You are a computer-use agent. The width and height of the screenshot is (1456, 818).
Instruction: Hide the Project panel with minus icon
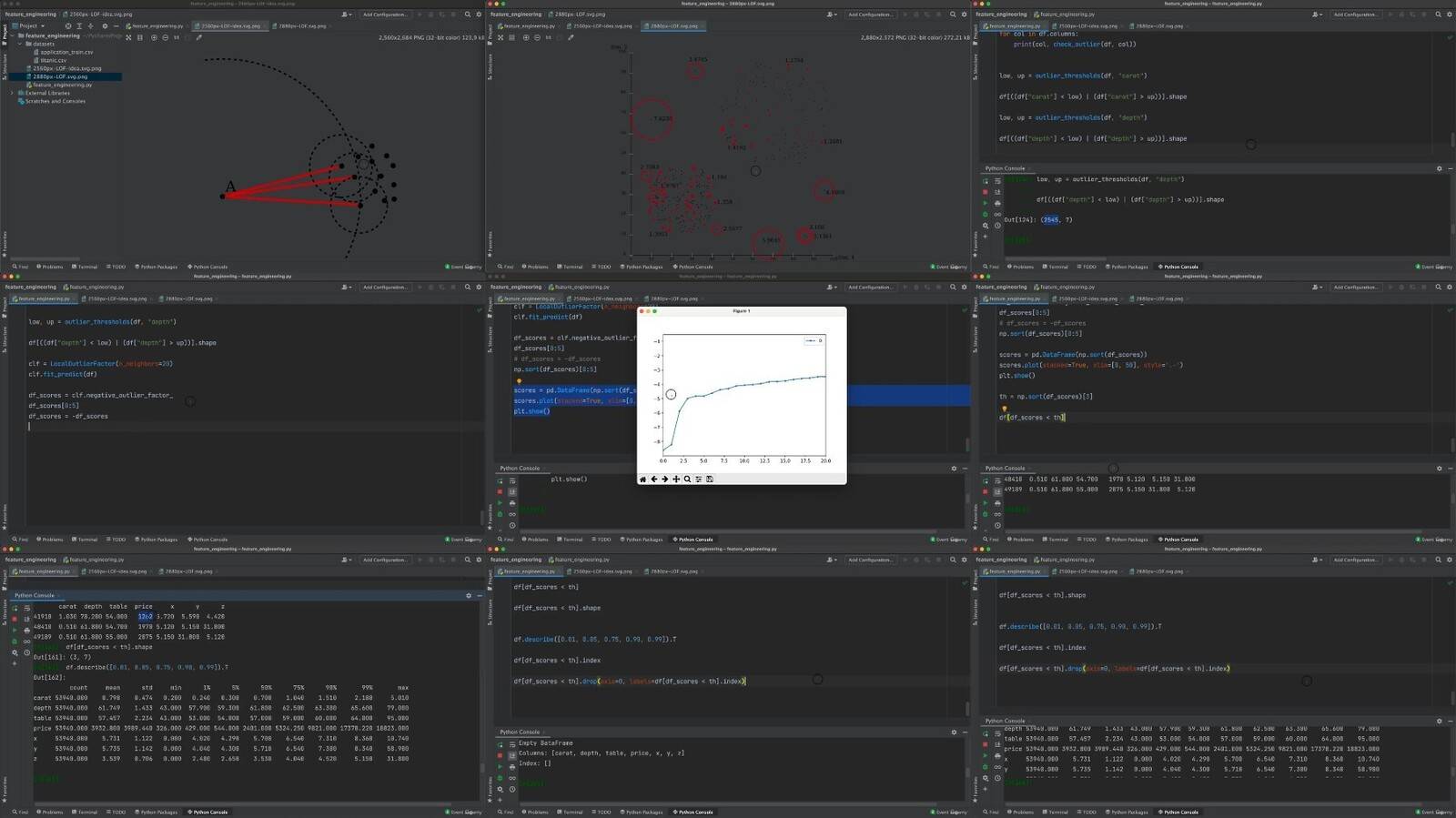116,25
